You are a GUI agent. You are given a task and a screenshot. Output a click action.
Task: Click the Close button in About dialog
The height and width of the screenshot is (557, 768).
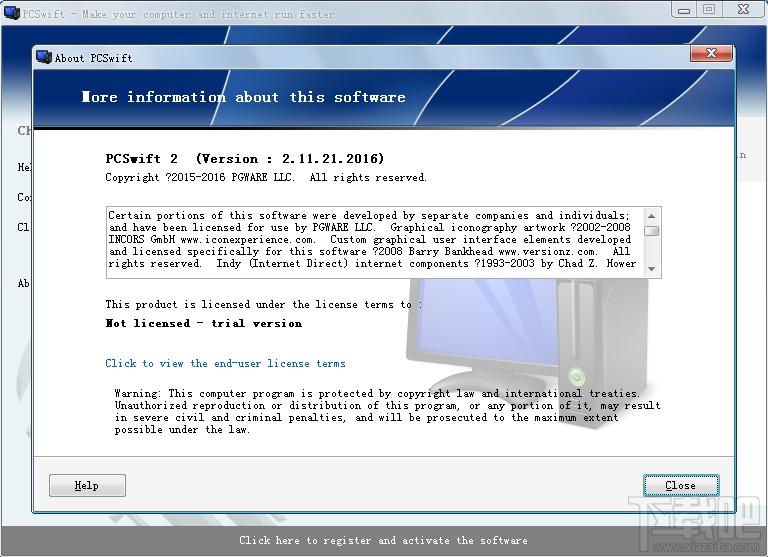pyautogui.click(x=681, y=485)
